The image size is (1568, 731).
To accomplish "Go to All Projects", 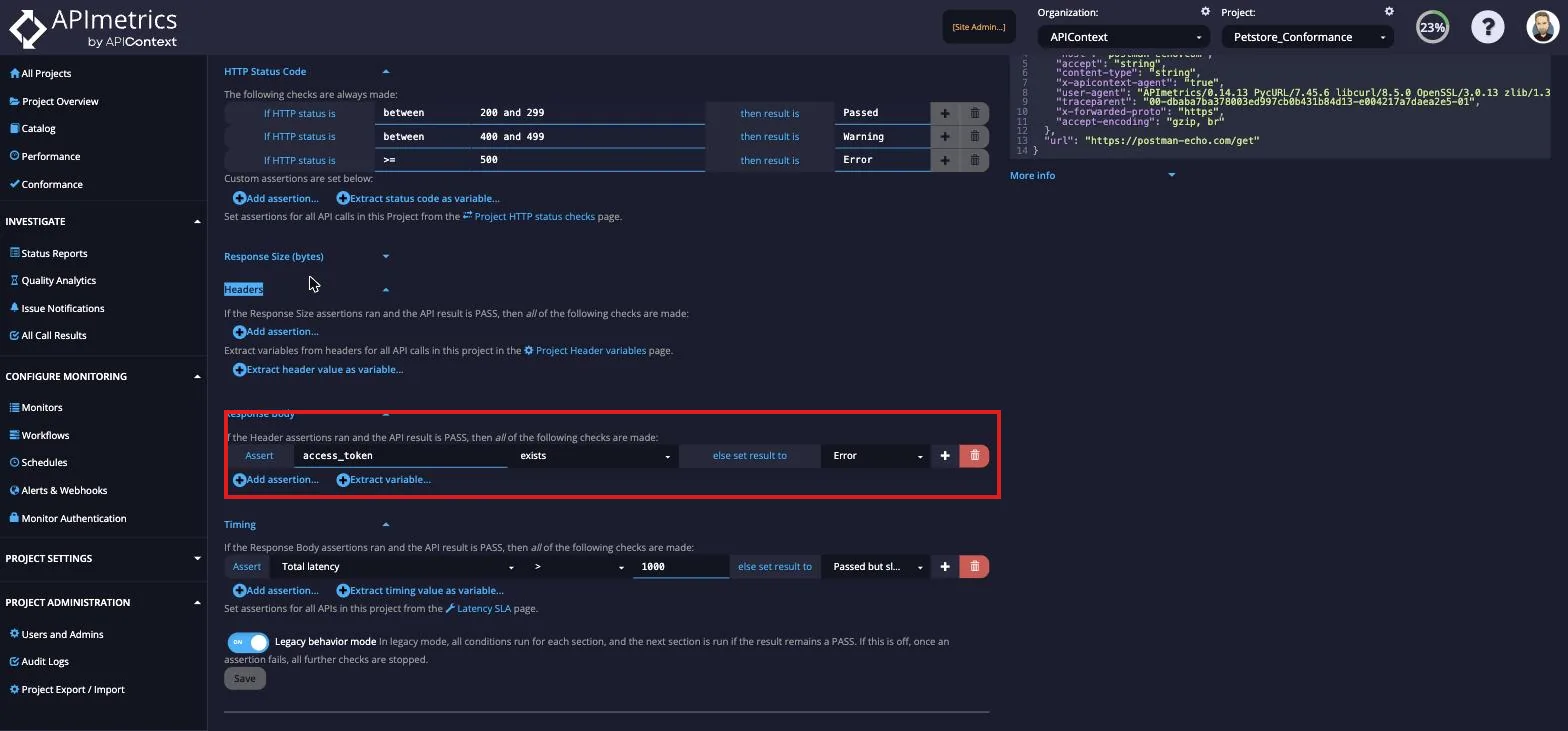I will tap(40, 73).
